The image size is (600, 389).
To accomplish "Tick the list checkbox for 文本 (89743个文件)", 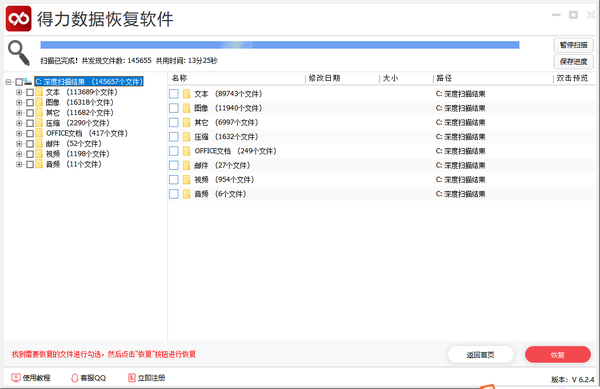I will click(x=174, y=94).
